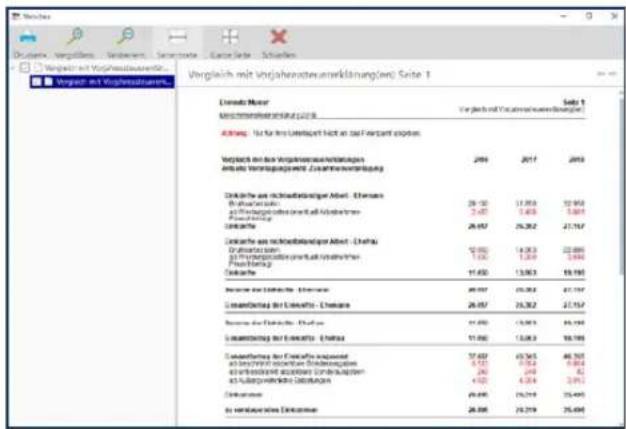The height and width of the screenshot is (429, 626).
Task: Show Ganze Seite in preview
Action: tap(230, 37)
